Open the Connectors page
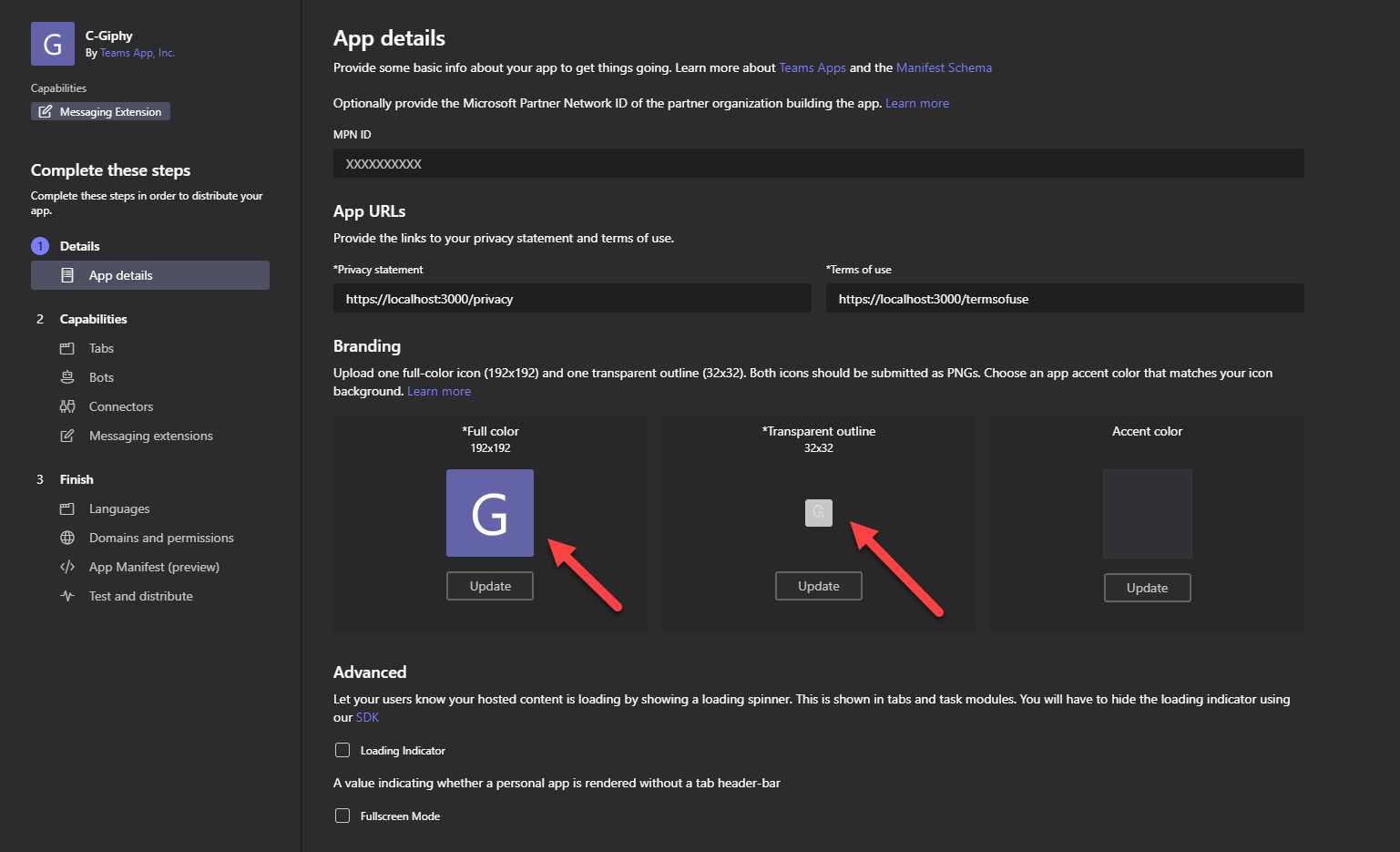This screenshot has width=1400, height=852. point(121,406)
